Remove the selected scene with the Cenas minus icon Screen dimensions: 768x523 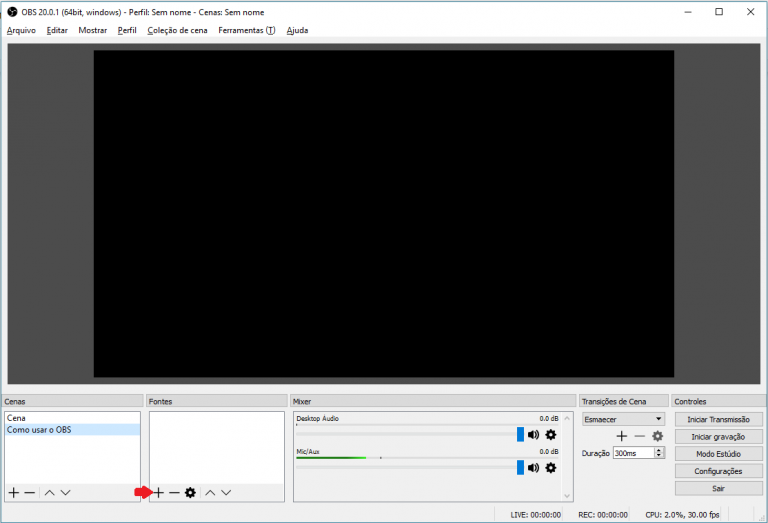30,492
